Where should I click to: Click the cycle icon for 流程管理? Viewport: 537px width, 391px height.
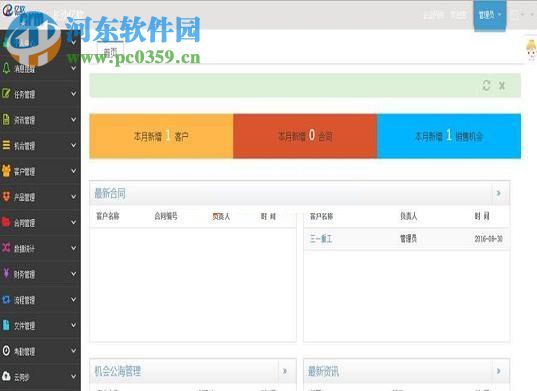pyautogui.click(x=6, y=300)
